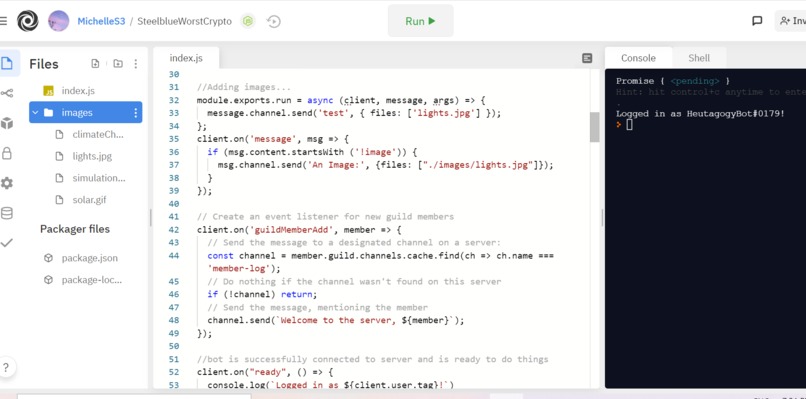Run the project with Run button
Image resolution: width=806 pixels, height=399 pixels.
click(420, 21)
